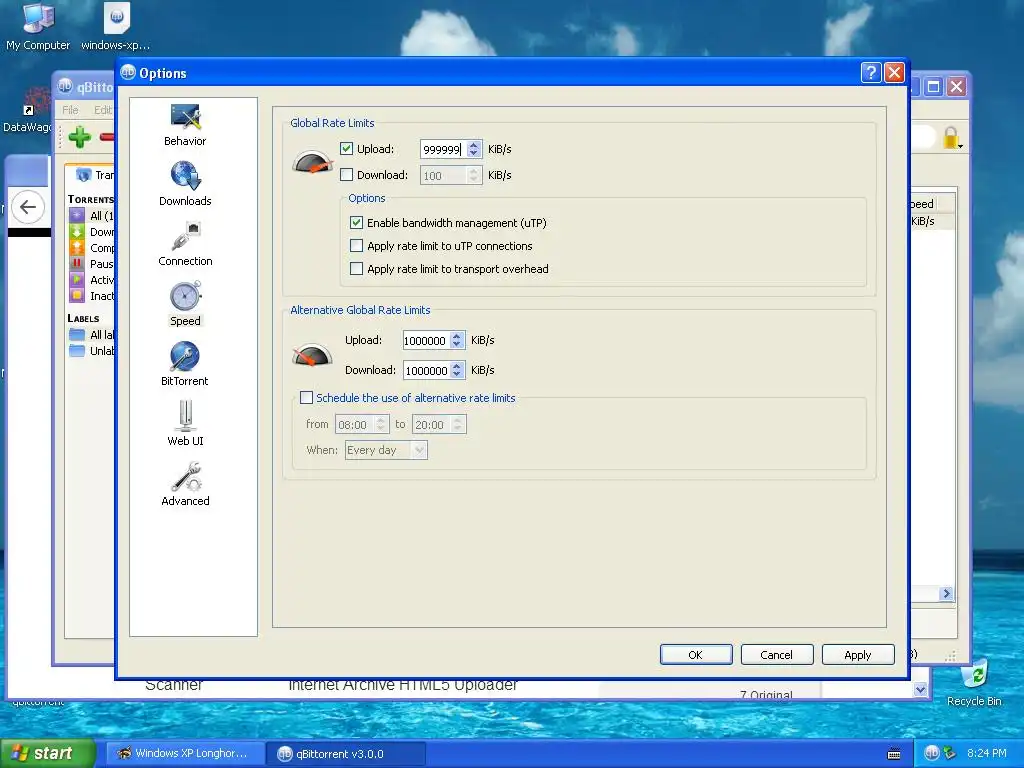Click the yellow lock icon in qBittorrent toolbar
This screenshot has height=768, width=1024.
click(x=951, y=138)
